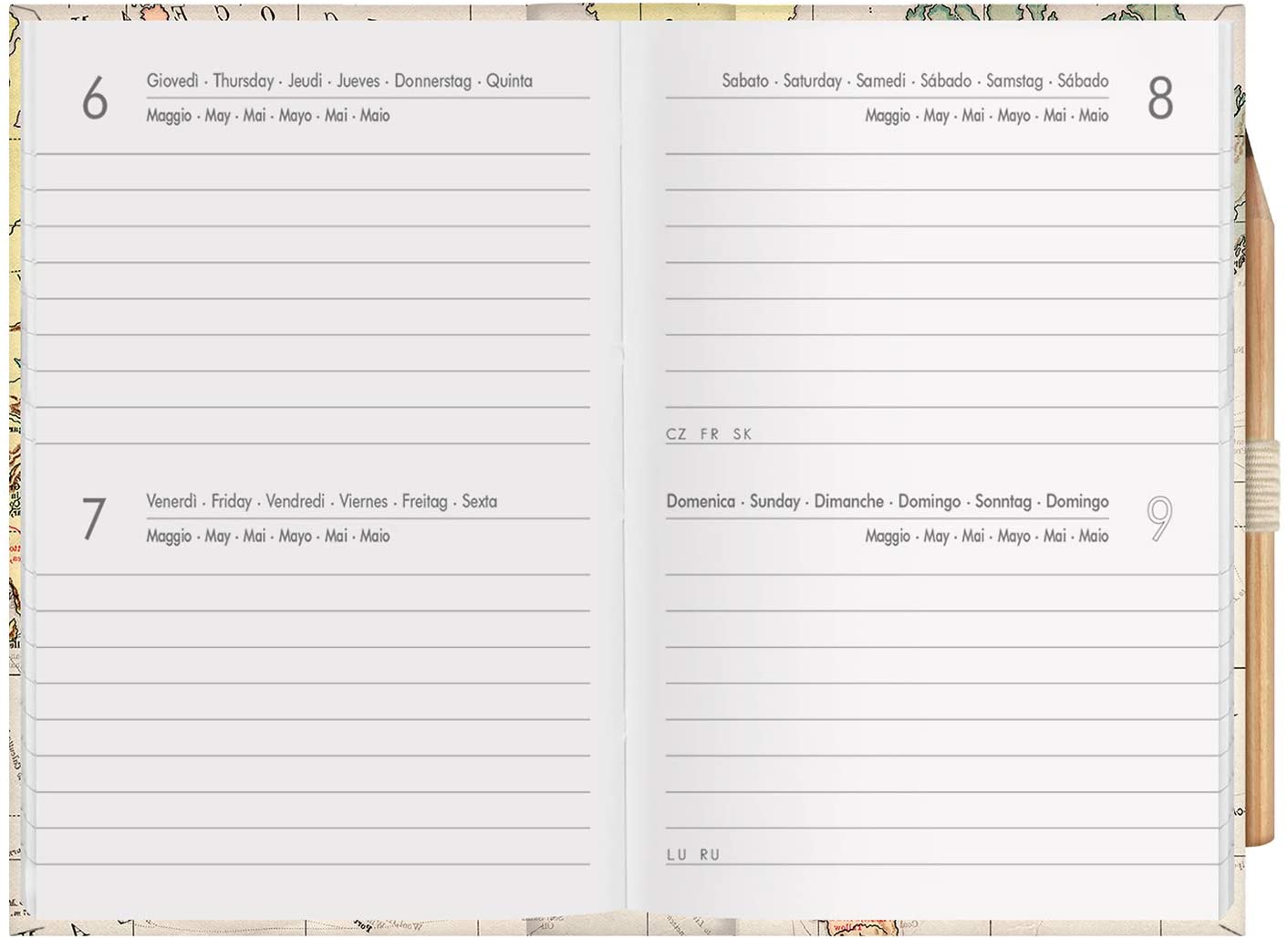1288x939 pixels.
Task: Click the word Freitag
Action: pos(425,501)
